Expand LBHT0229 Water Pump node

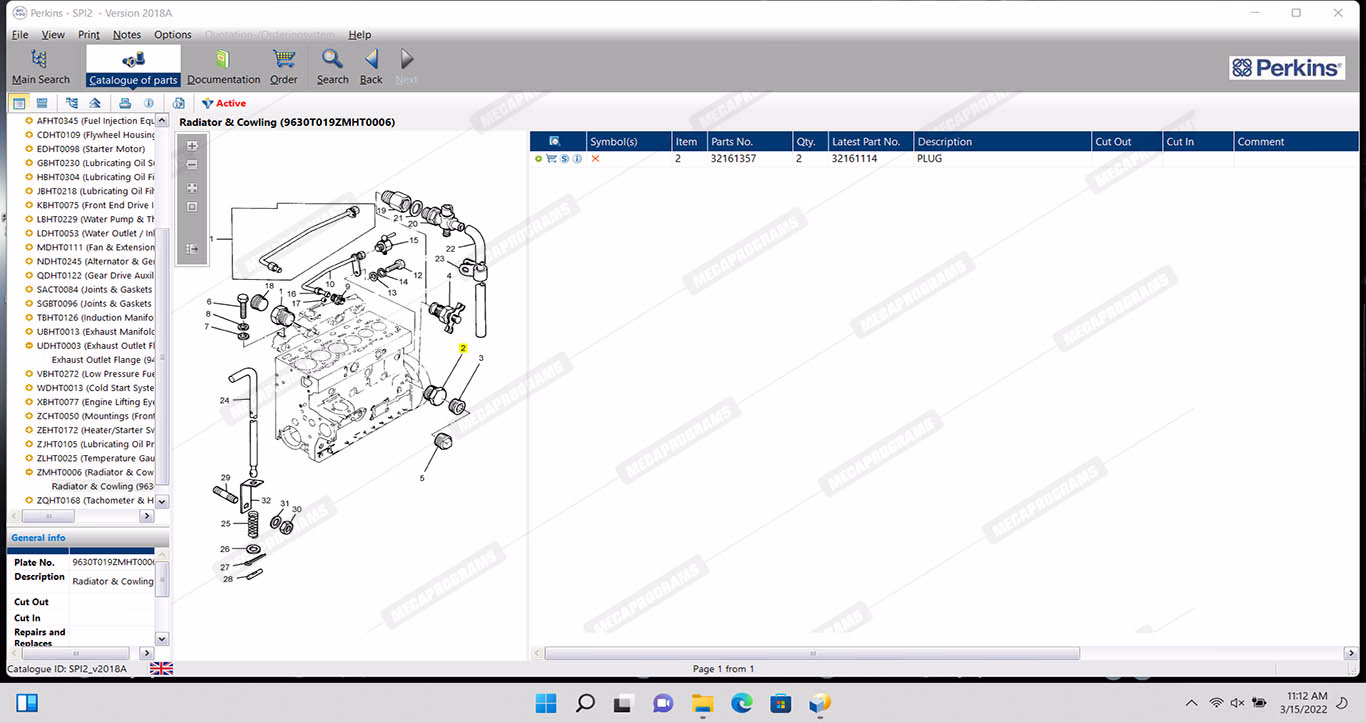click(29, 219)
